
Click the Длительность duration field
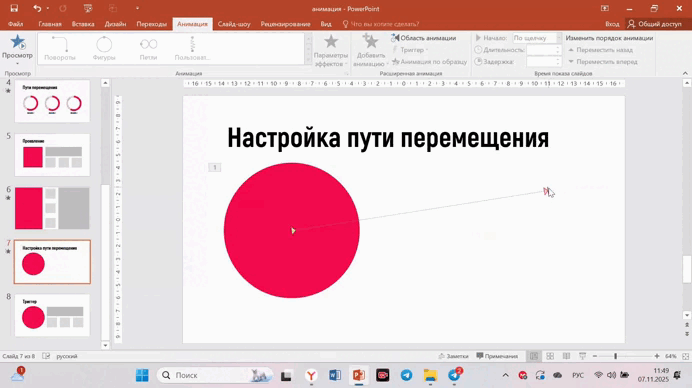coord(544,50)
